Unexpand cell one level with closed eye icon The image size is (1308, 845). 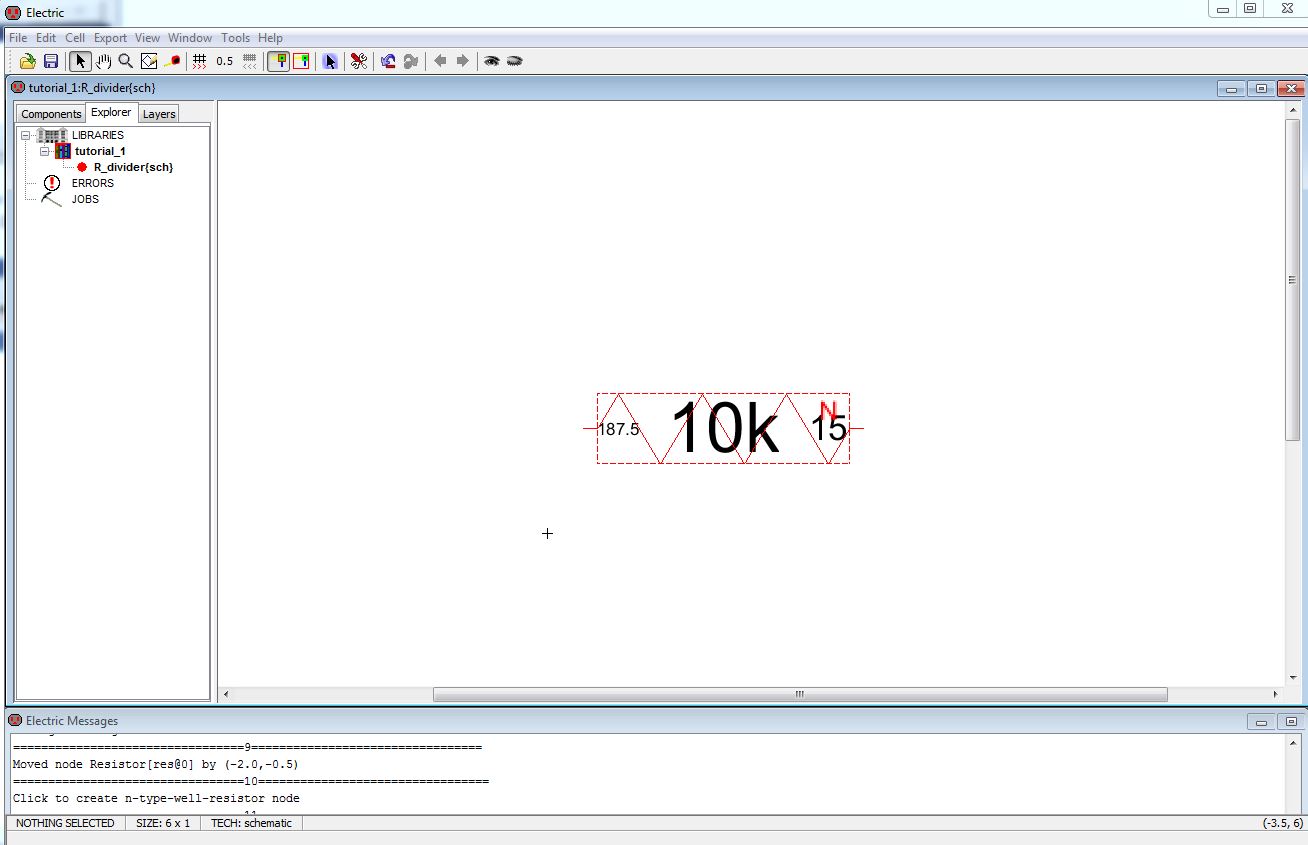[514, 61]
